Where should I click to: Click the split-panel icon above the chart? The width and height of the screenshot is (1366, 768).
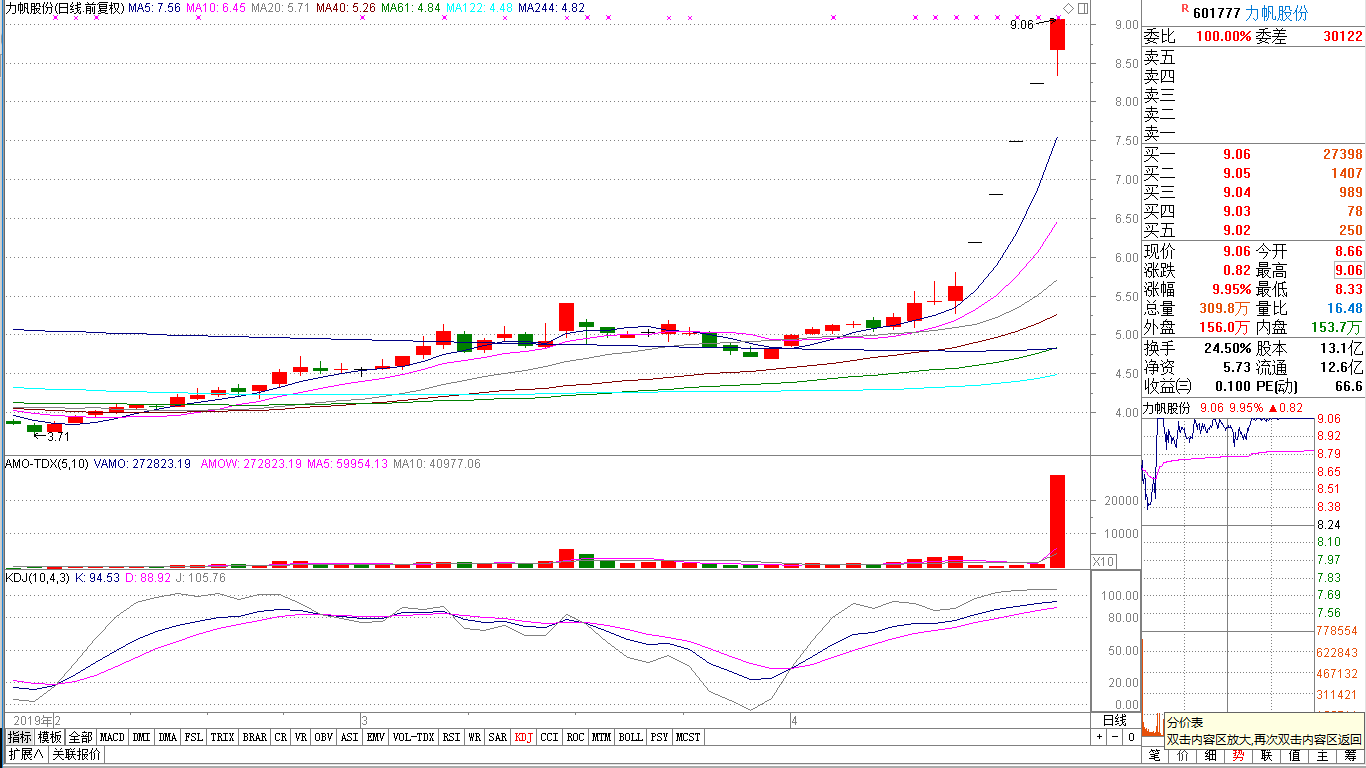[x=1083, y=8]
